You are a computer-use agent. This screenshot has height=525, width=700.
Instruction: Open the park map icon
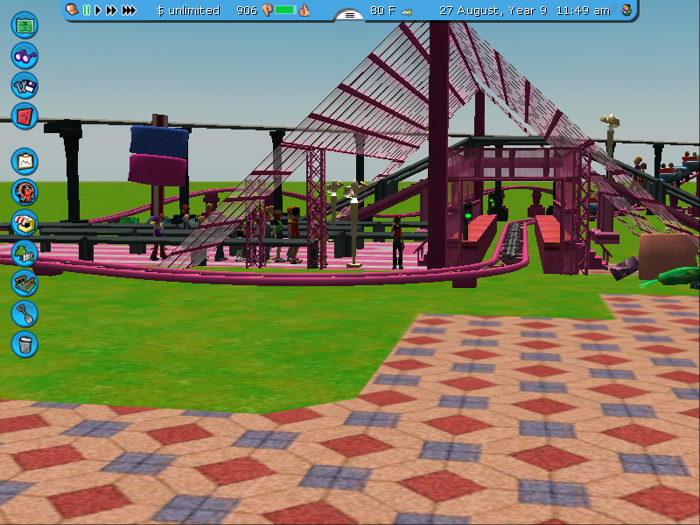point(25,25)
